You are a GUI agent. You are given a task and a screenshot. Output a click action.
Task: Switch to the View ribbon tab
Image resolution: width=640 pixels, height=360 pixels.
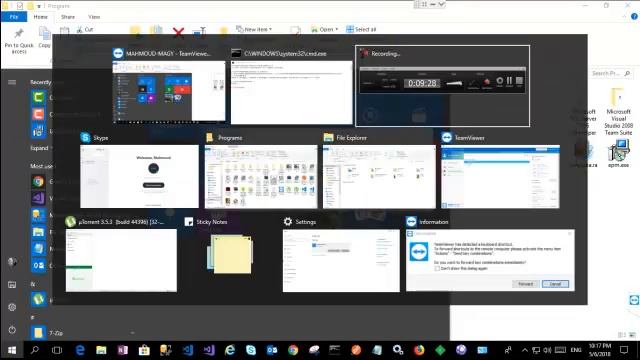tap(94, 17)
